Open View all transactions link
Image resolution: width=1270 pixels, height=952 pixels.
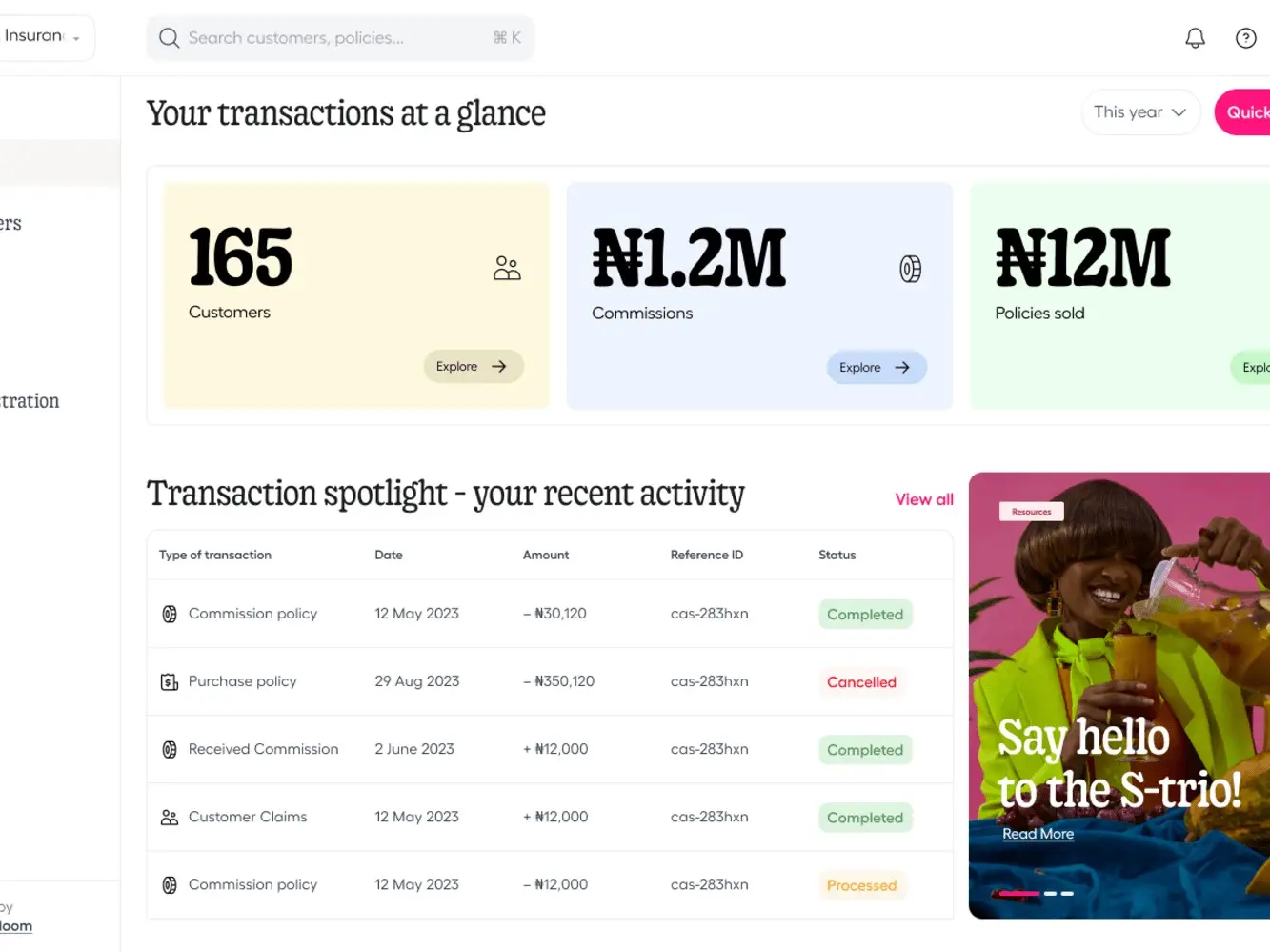pyautogui.click(x=923, y=499)
